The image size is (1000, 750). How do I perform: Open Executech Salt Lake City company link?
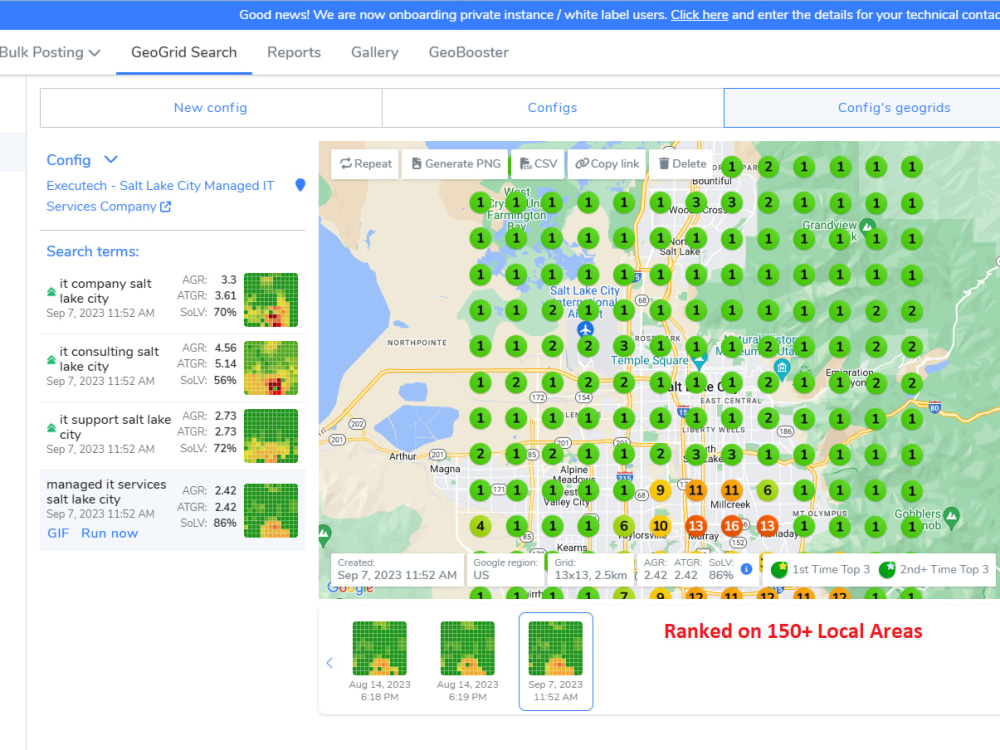coord(160,196)
